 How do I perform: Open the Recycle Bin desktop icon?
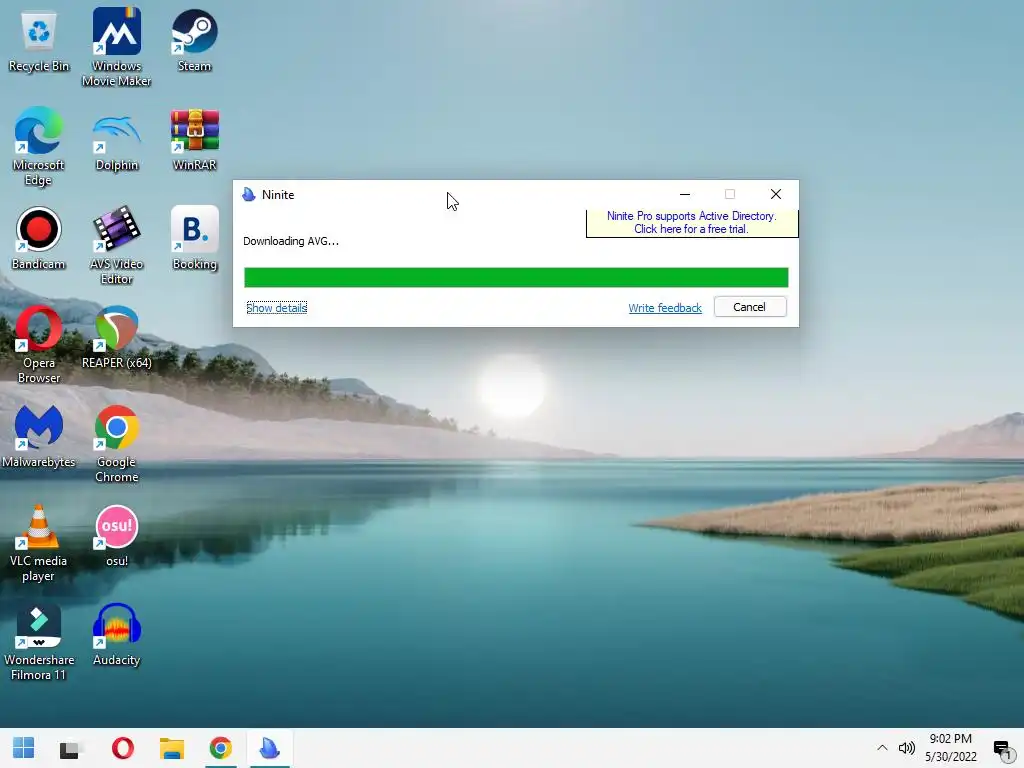[x=39, y=42]
